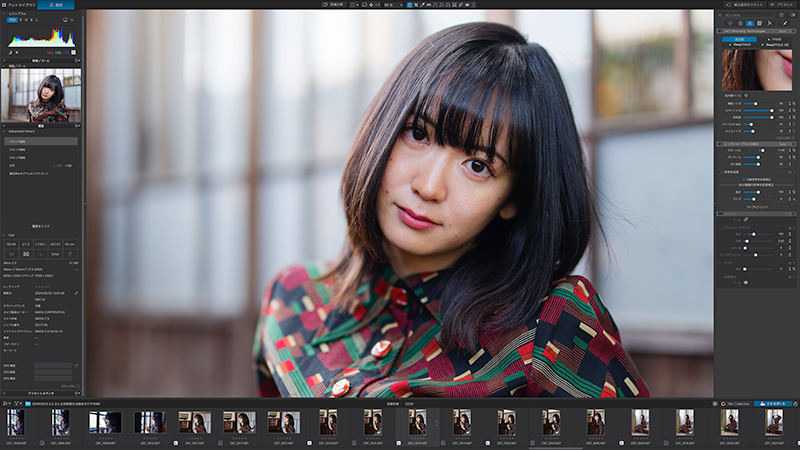Collapse the ヒストグラム panel
The height and width of the screenshot is (450, 800).
tap(4, 14)
